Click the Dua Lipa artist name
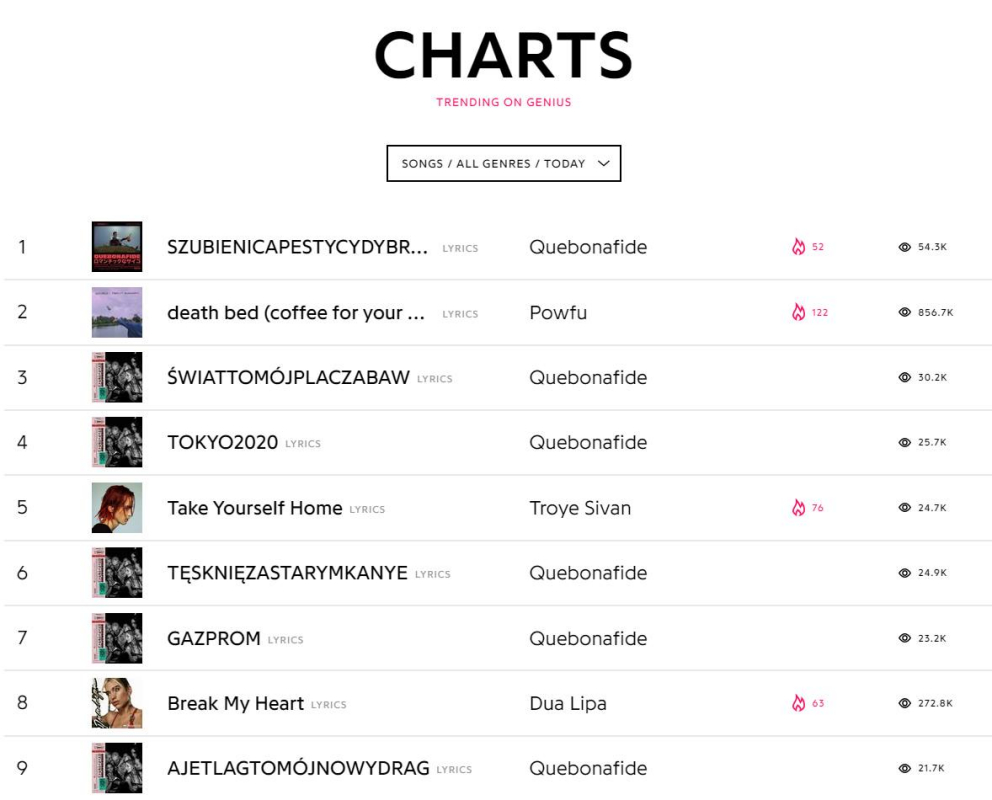The image size is (992, 800). tap(567, 704)
